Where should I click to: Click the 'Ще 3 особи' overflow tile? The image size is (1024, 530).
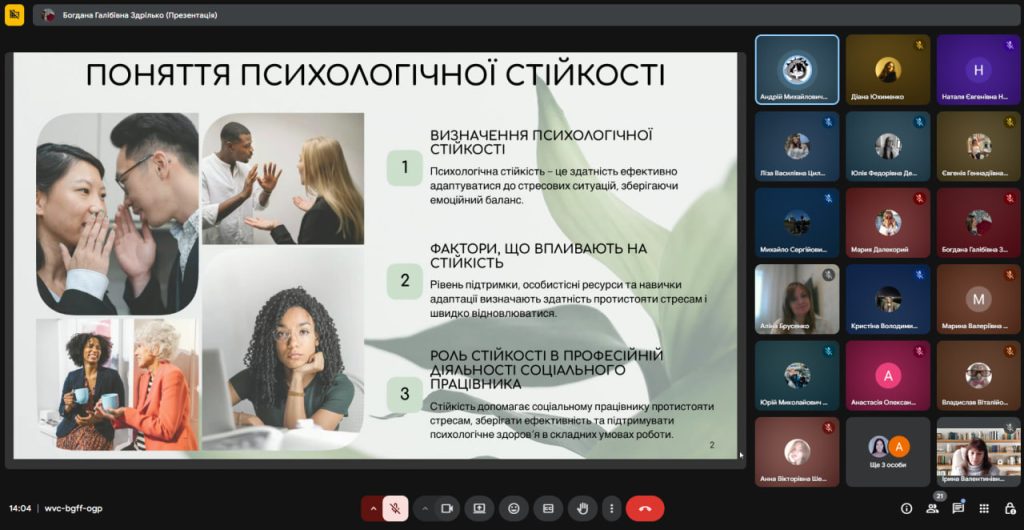[888, 452]
